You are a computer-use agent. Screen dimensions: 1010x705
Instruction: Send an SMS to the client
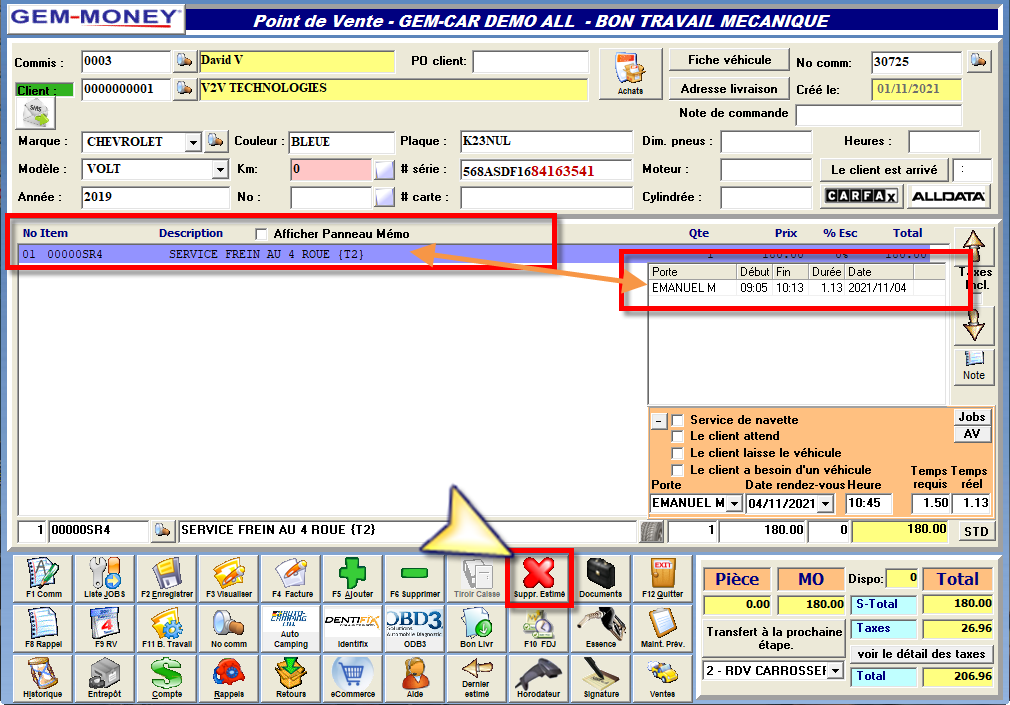point(35,114)
